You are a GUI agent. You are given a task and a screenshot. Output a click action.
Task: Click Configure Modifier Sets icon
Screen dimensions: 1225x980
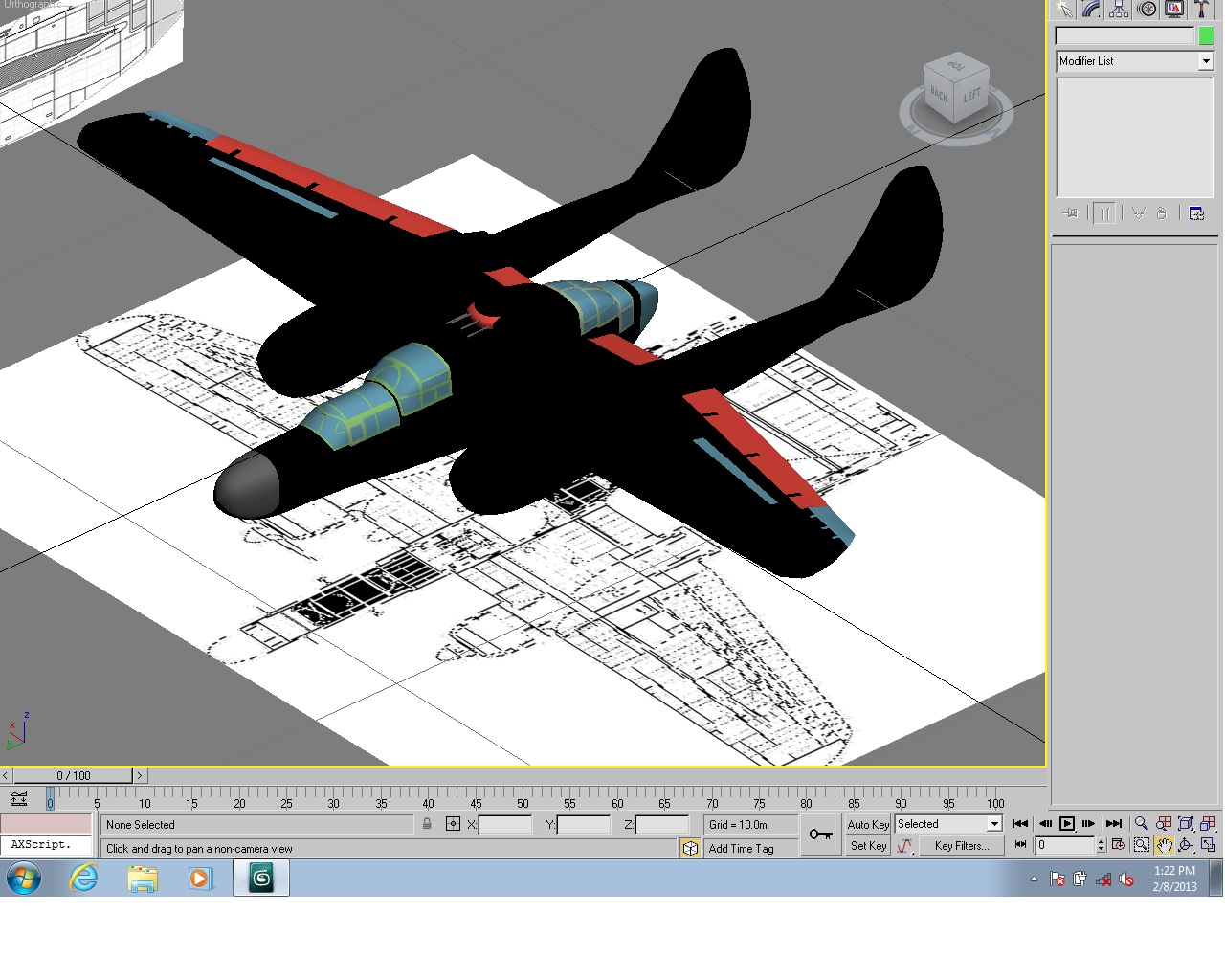1196,213
